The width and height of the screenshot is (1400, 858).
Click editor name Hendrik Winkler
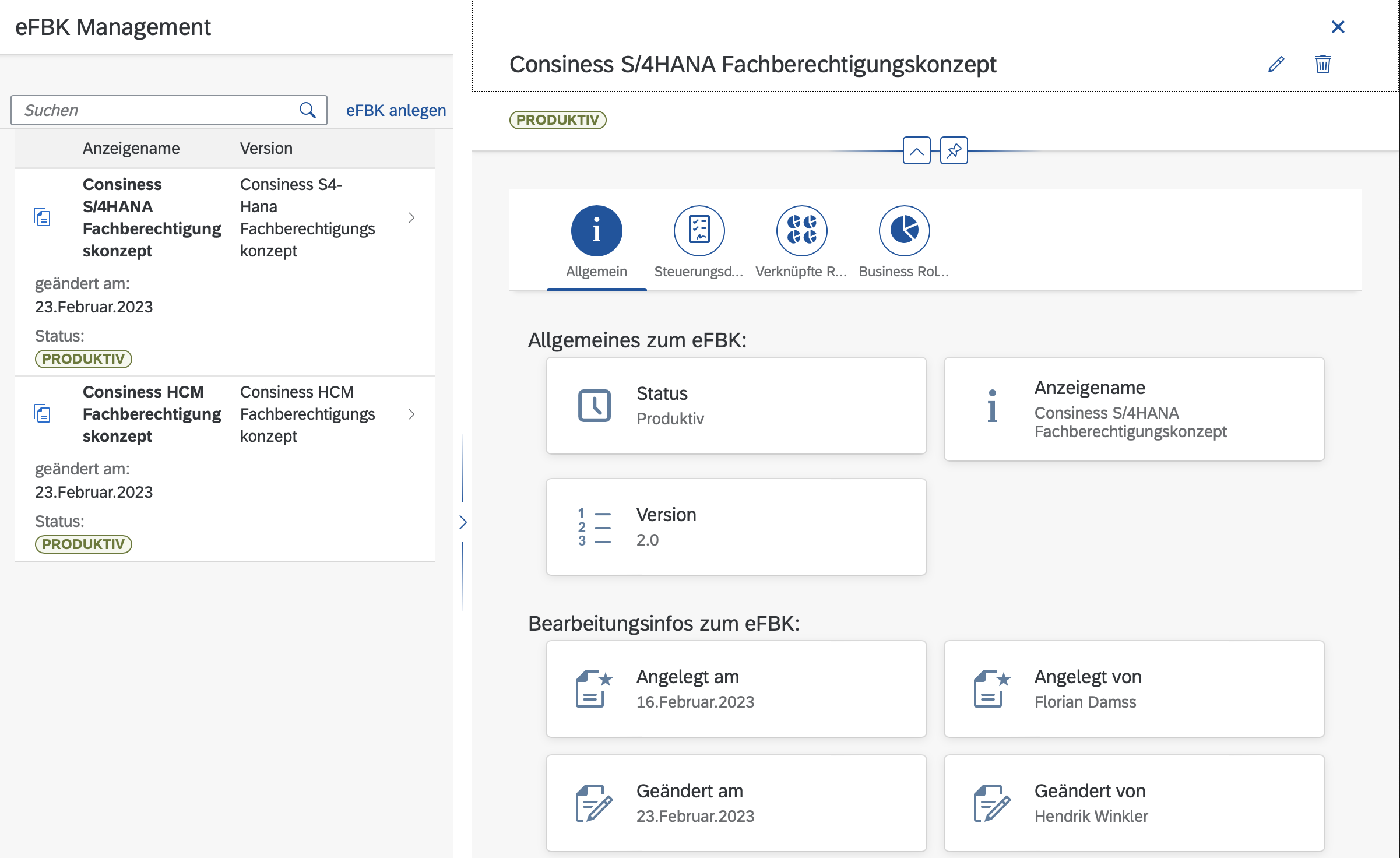point(1091,816)
